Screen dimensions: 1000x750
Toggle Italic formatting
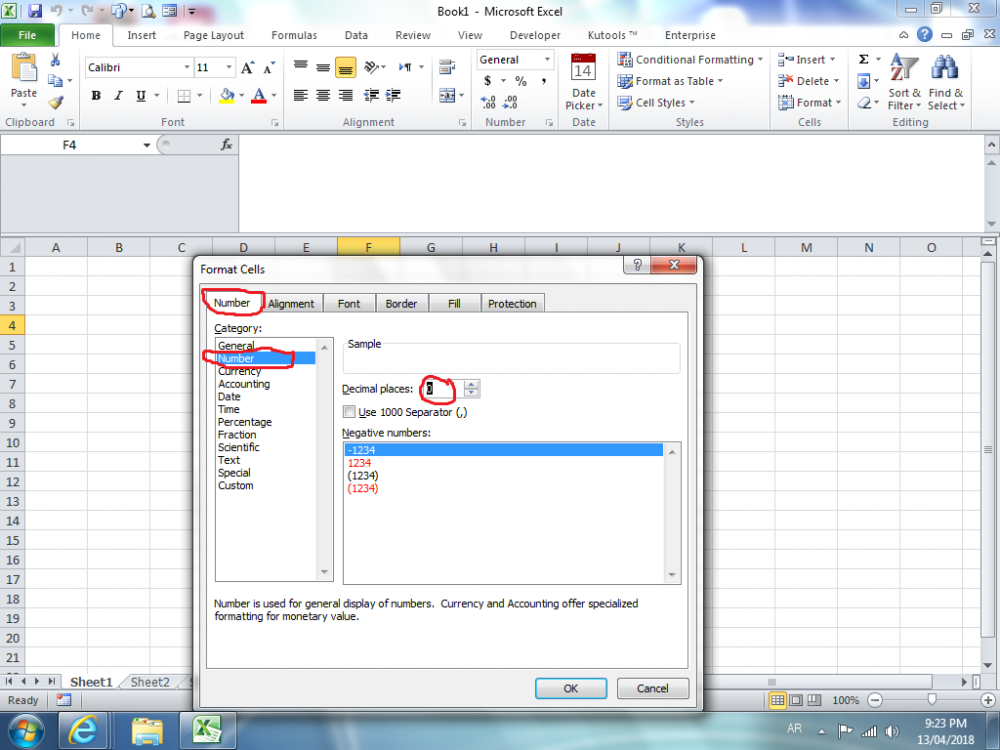118,96
